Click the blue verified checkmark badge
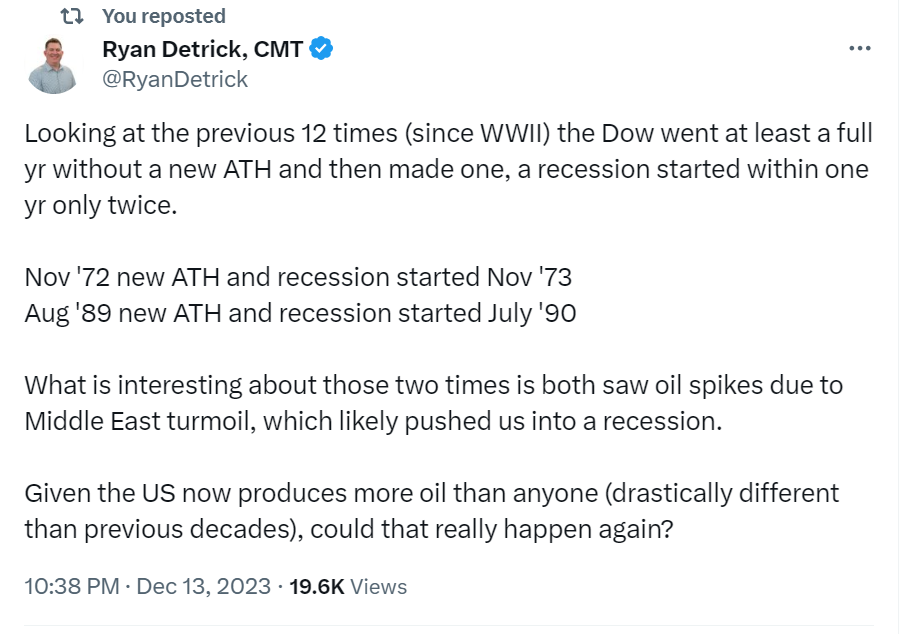Screen dimensions: 908x634 coord(321,49)
